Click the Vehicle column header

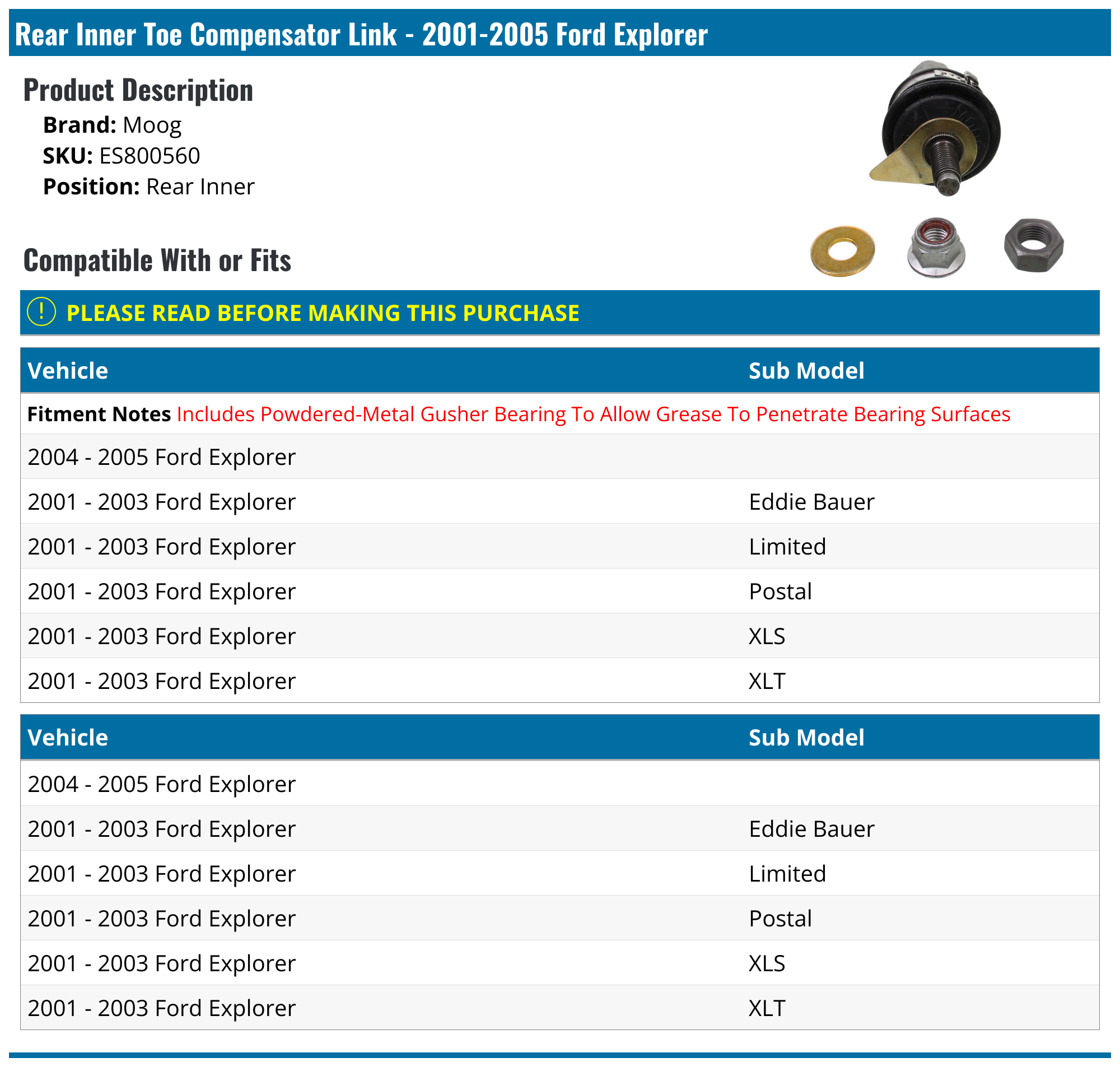[68, 370]
